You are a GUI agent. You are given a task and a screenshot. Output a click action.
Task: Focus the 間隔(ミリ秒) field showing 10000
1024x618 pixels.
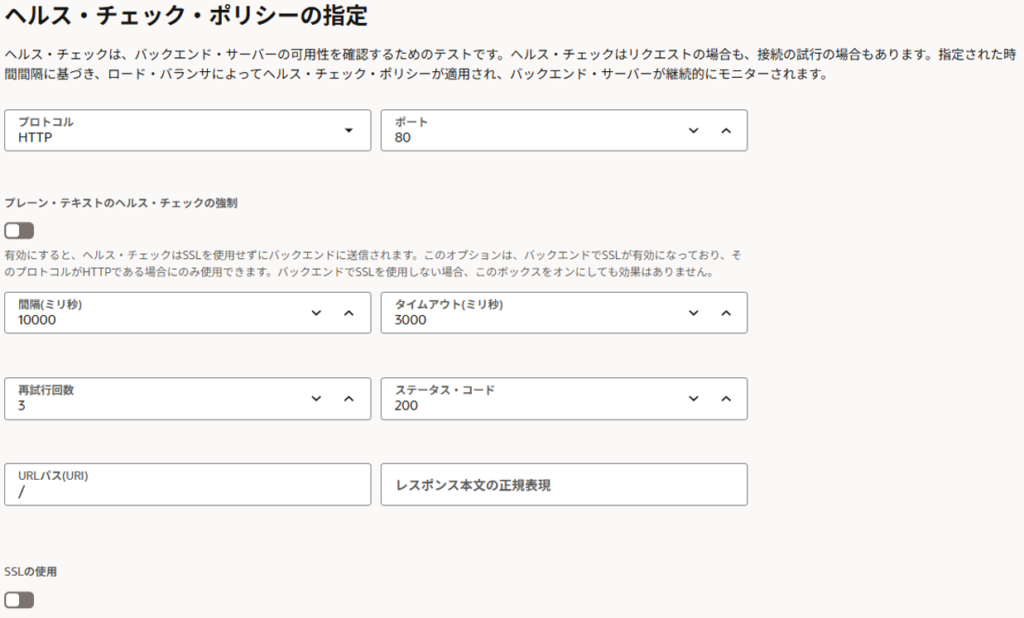[x=150, y=314]
